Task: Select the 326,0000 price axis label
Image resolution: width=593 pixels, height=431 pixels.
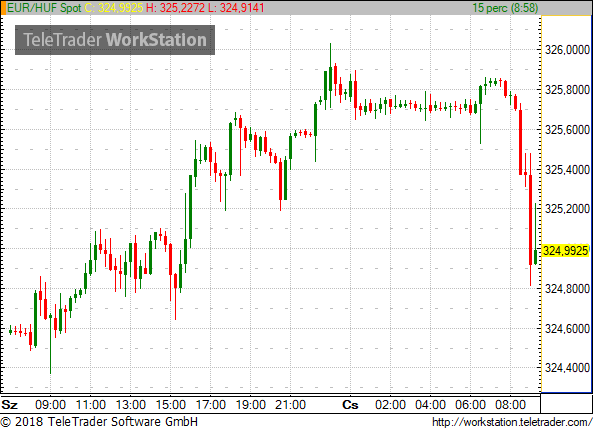Action: 567,50
